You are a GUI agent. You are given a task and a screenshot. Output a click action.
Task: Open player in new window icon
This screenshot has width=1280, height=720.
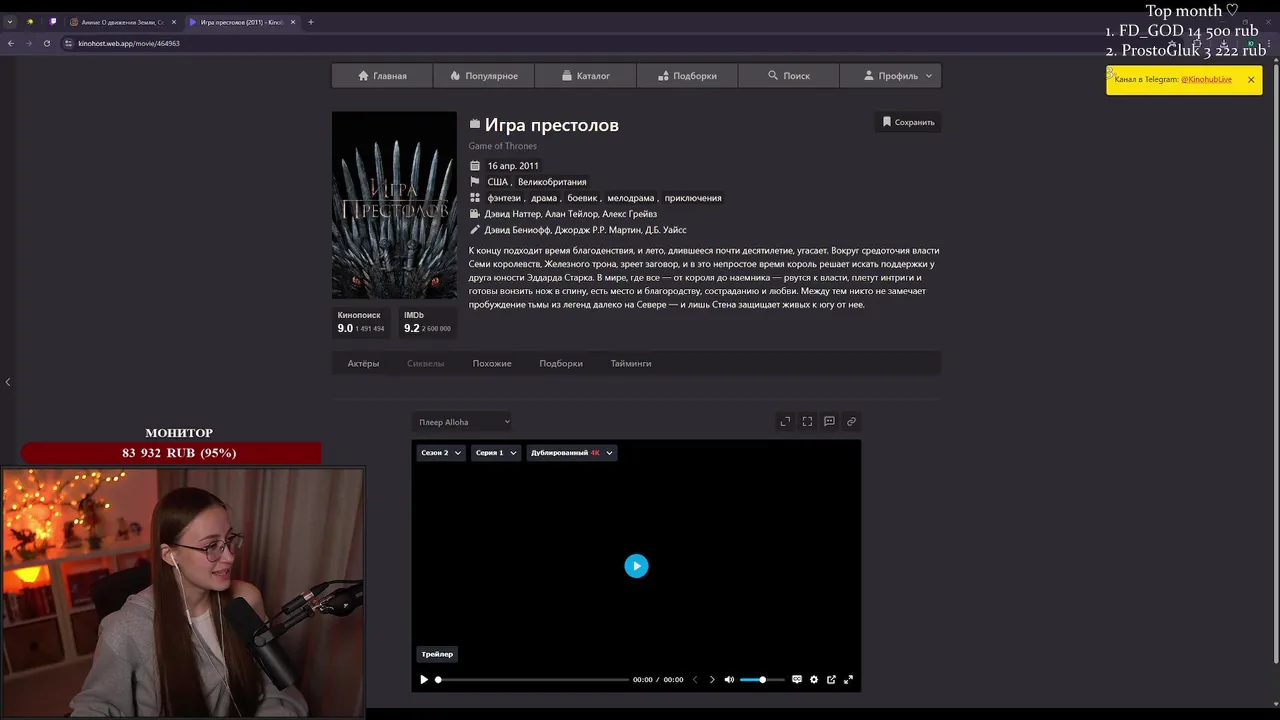(x=831, y=680)
